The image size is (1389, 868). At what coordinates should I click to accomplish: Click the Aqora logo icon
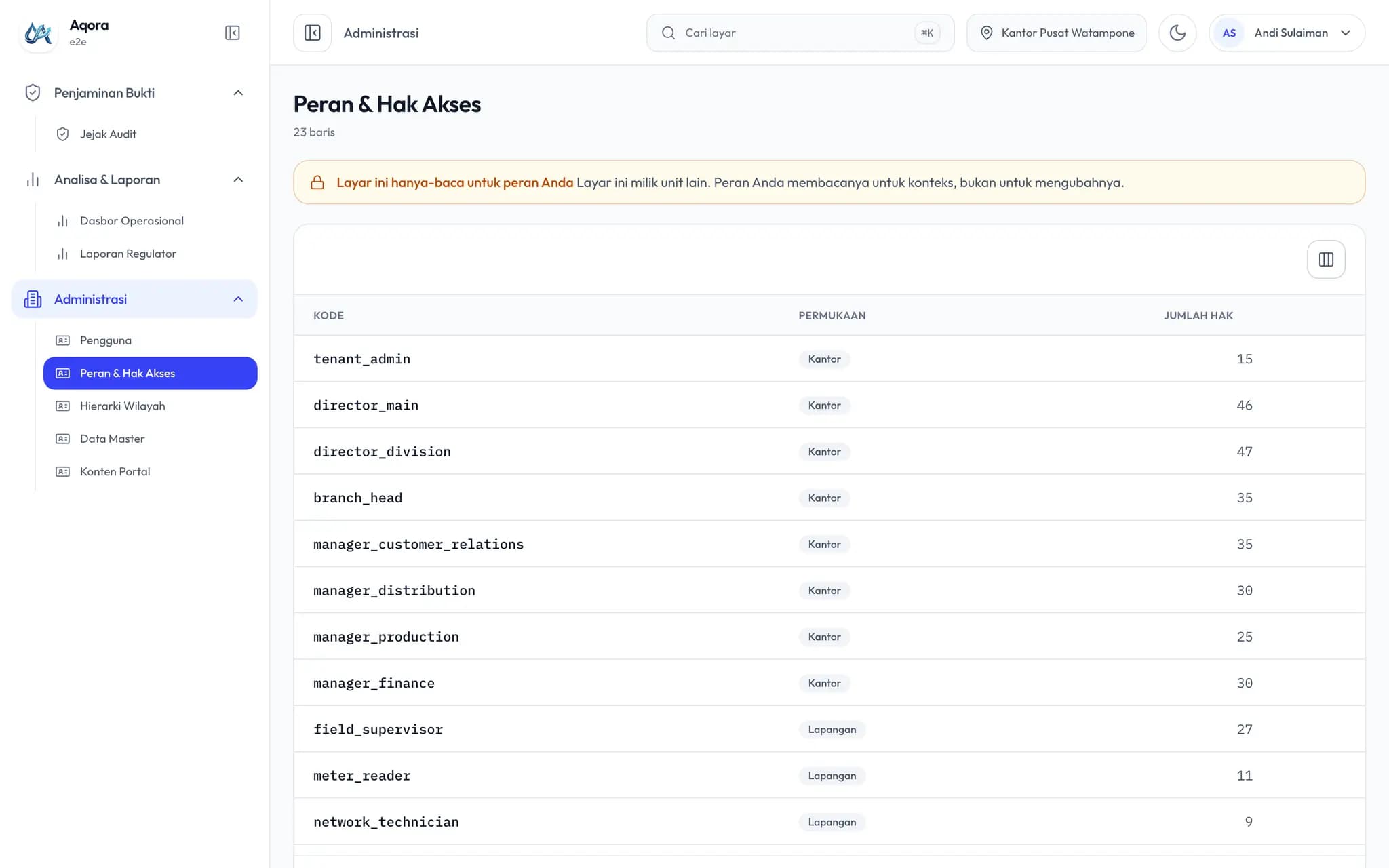click(x=38, y=33)
